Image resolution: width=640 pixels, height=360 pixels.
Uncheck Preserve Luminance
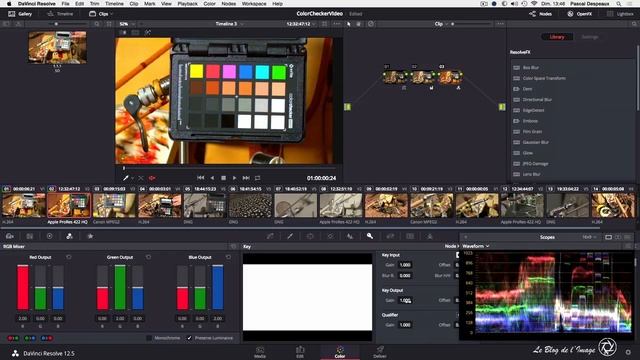[189, 338]
